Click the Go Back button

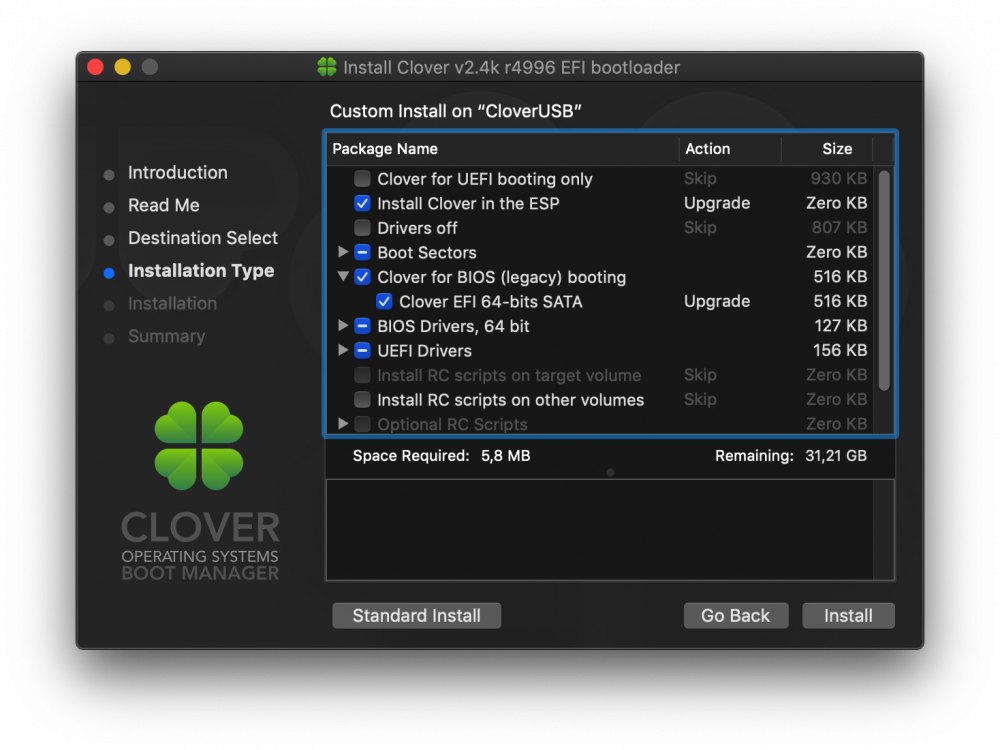[736, 615]
